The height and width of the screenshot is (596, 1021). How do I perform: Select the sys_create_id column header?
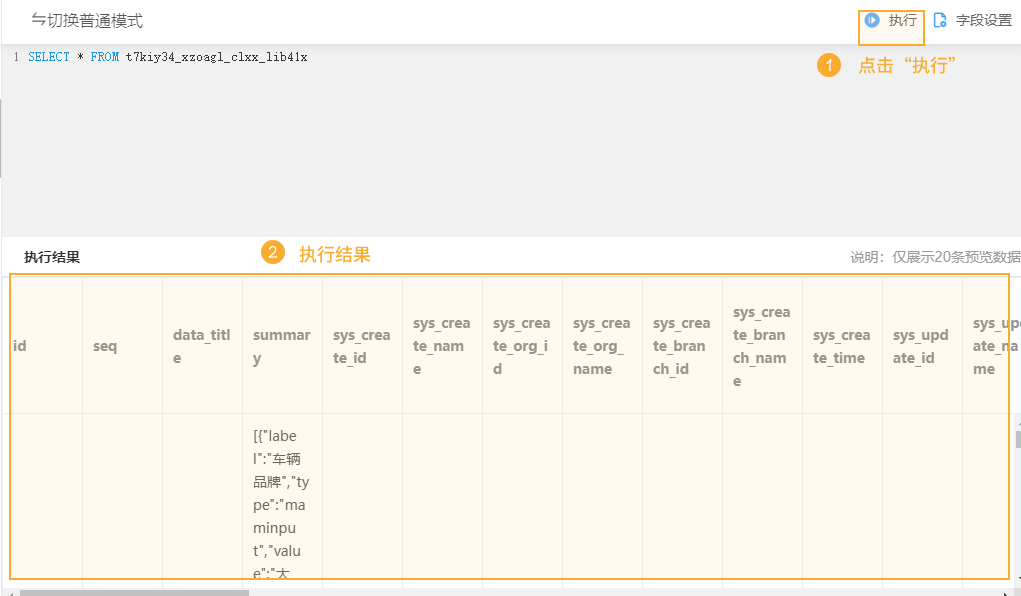pyautogui.click(x=361, y=346)
